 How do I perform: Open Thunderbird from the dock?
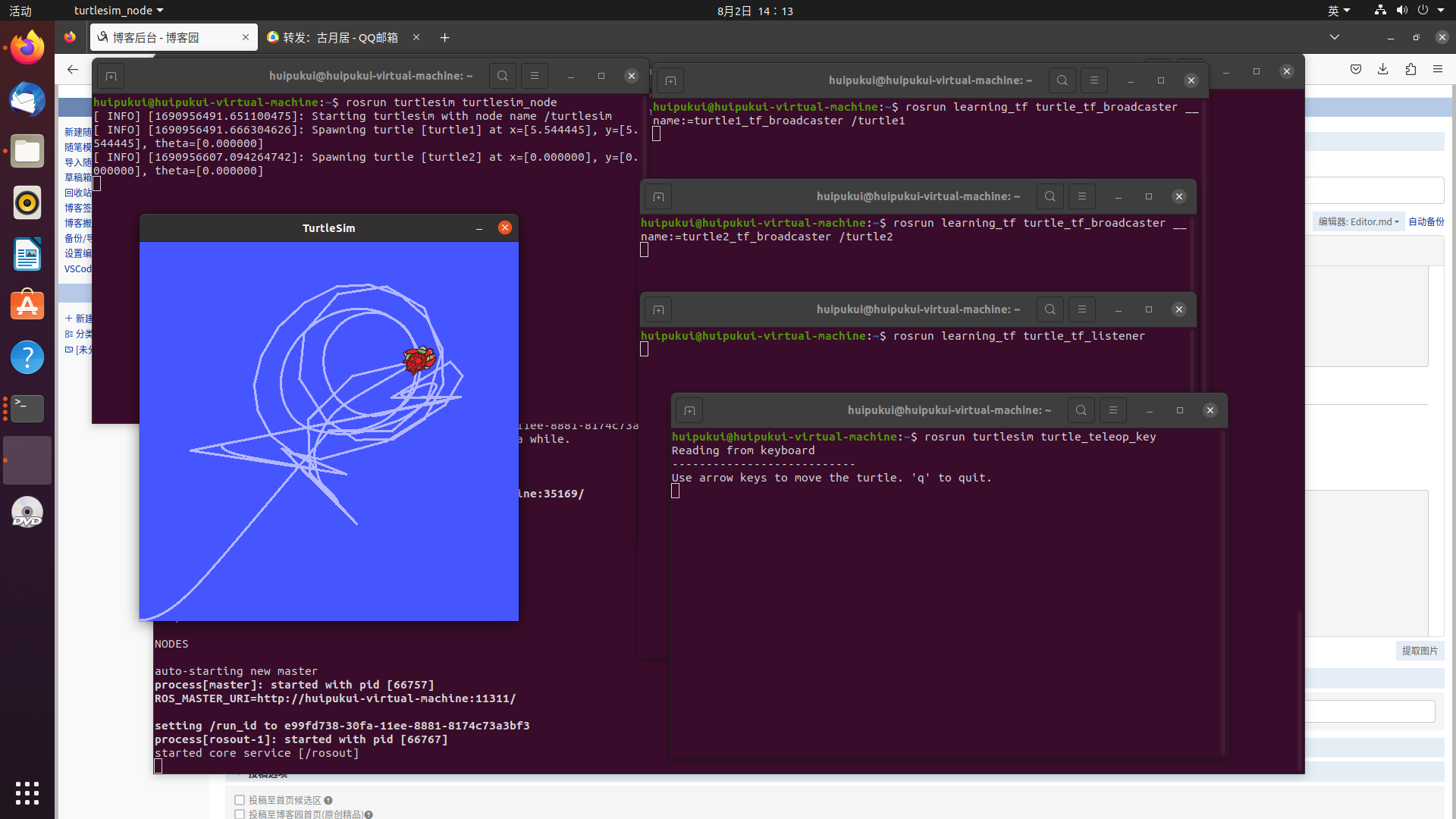(x=27, y=100)
